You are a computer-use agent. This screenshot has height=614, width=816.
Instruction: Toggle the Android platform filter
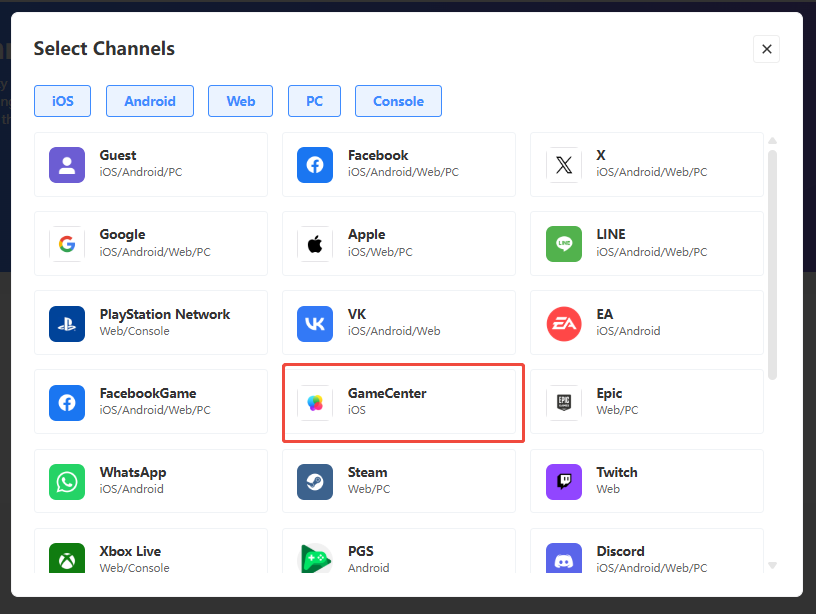coord(150,101)
